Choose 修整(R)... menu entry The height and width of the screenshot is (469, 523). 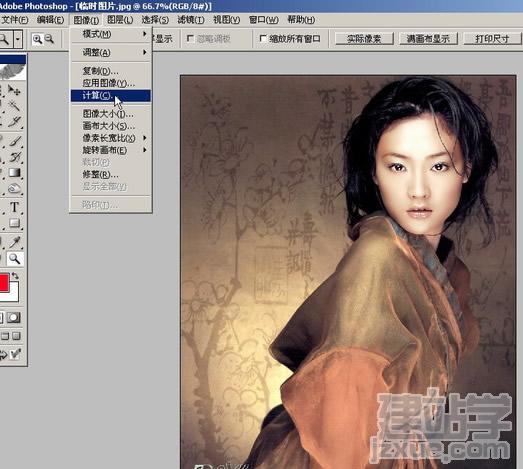(x=111, y=174)
